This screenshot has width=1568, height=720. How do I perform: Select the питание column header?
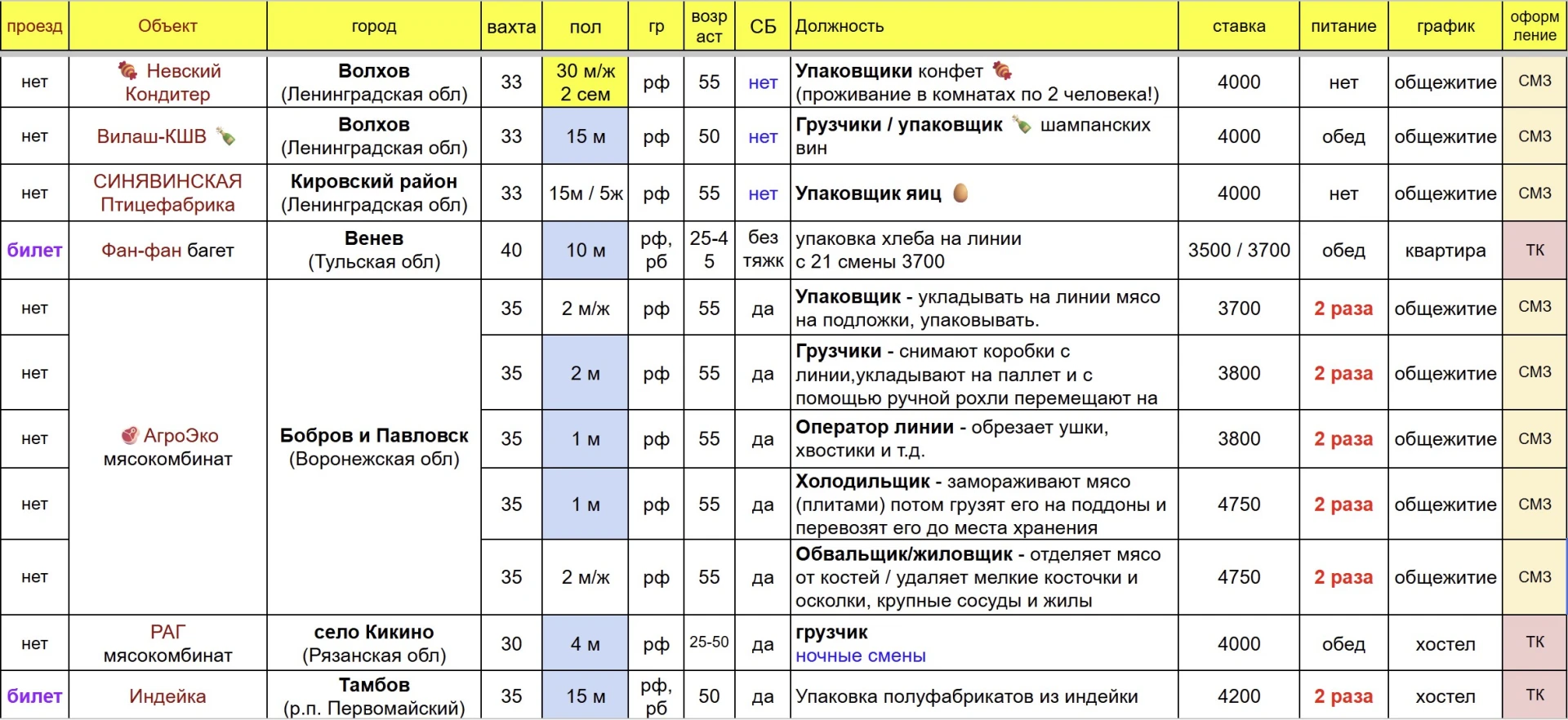click(x=1343, y=26)
